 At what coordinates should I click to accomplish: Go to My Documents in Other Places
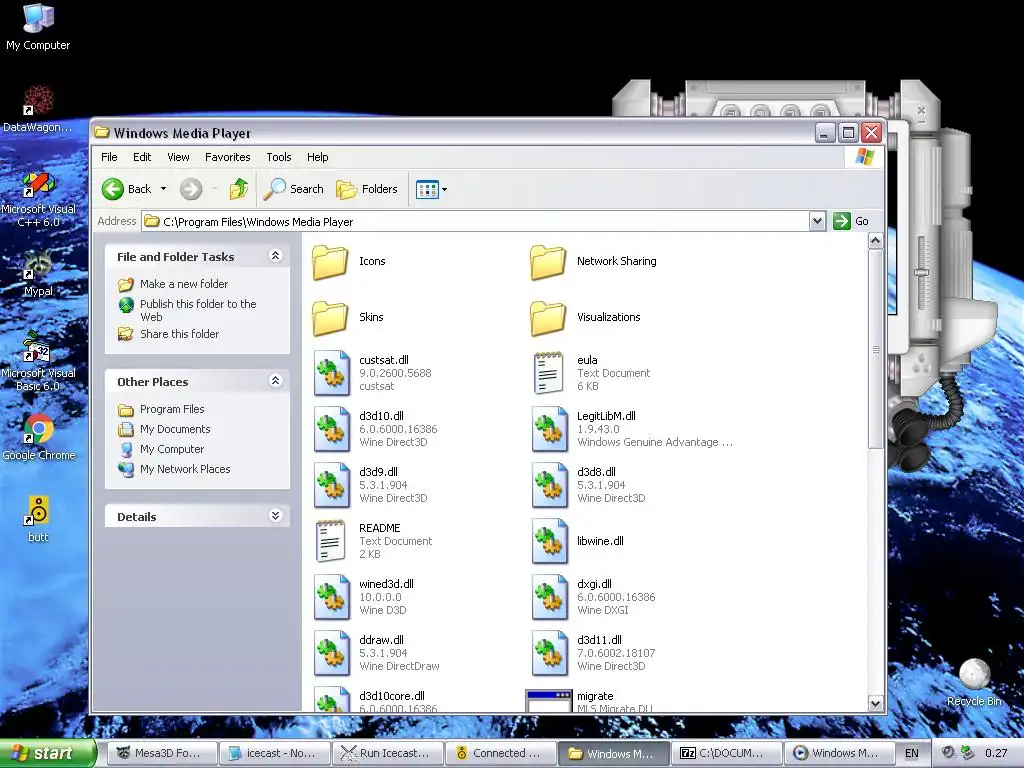pyautogui.click(x=175, y=429)
